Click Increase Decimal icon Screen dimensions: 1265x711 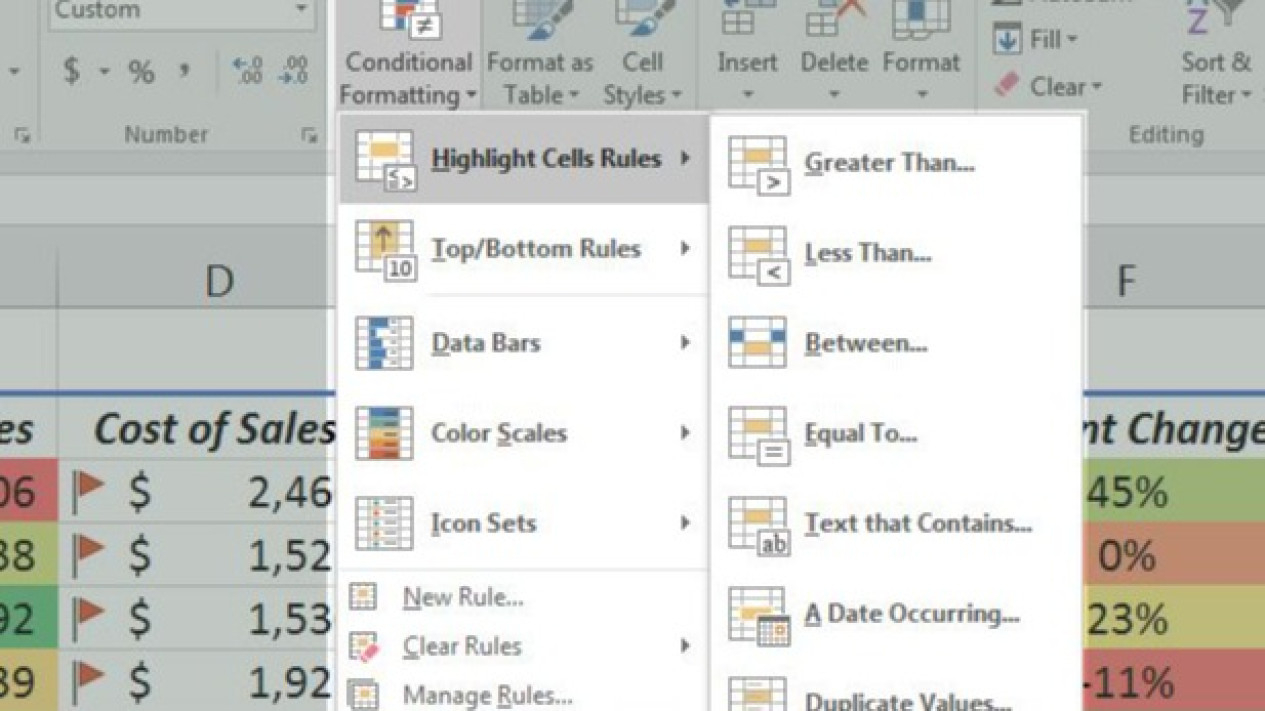click(x=247, y=71)
